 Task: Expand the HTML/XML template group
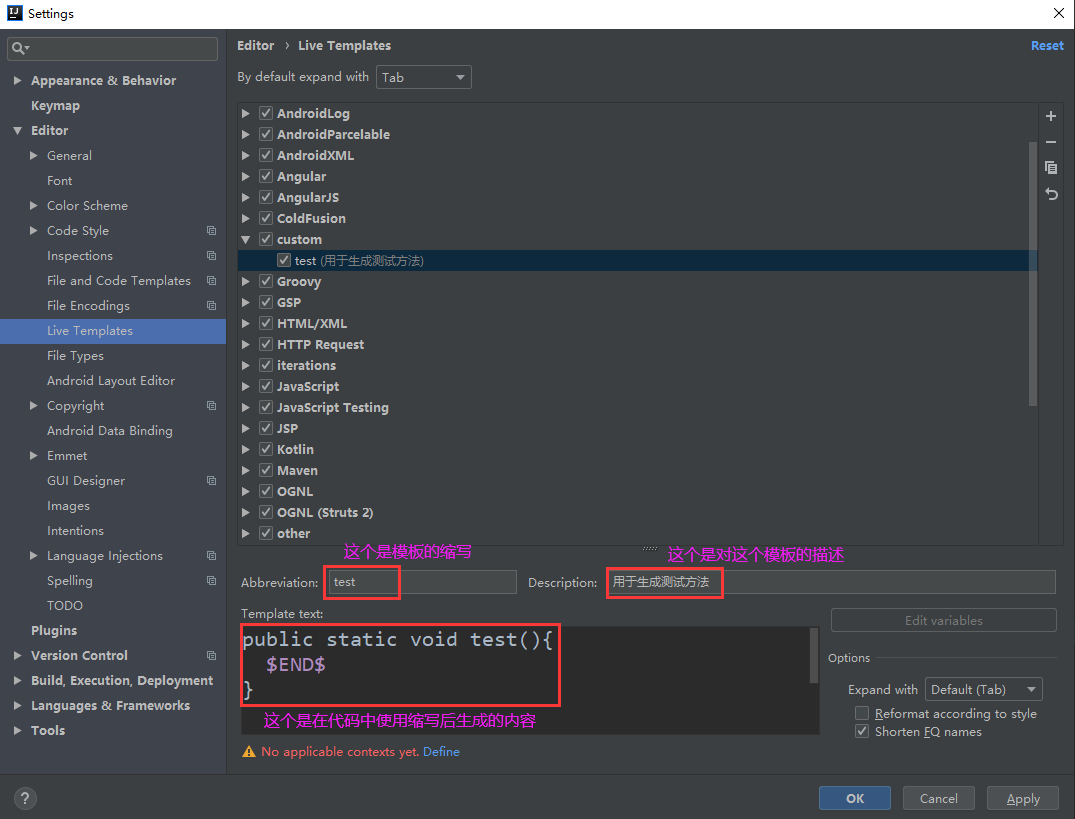point(245,323)
